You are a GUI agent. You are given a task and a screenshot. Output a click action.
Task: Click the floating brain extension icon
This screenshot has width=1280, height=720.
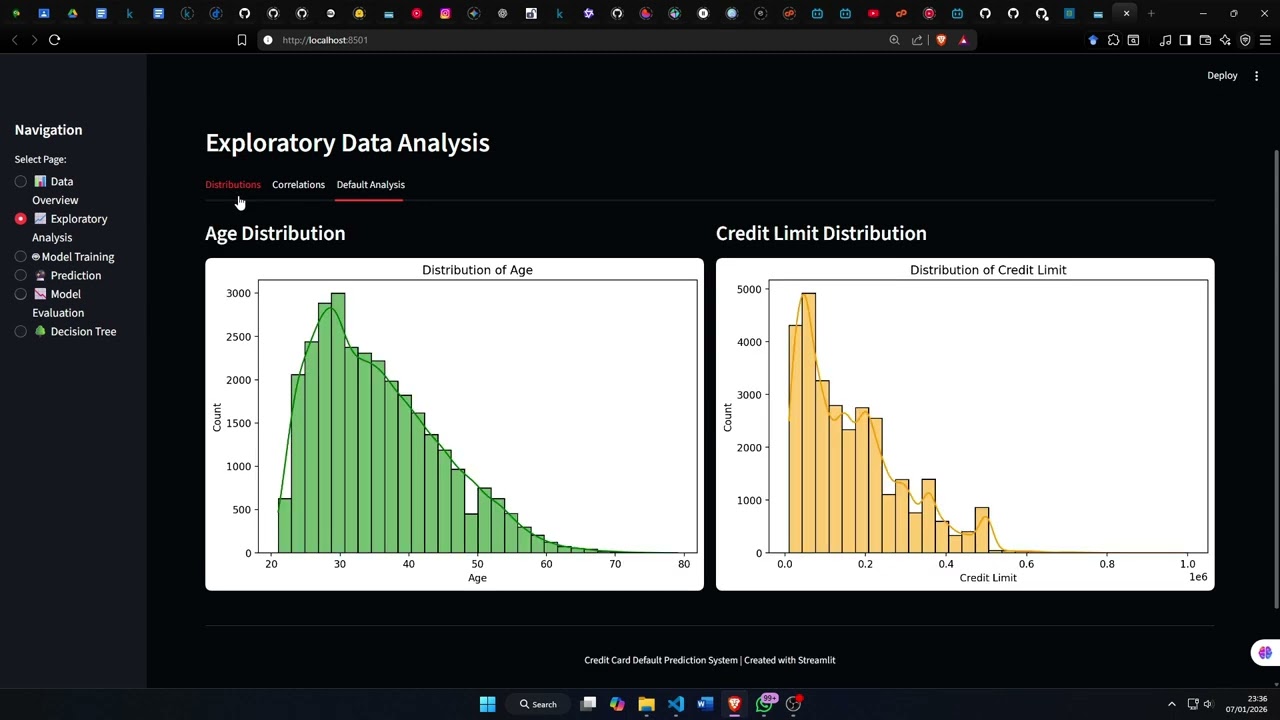click(x=1265, y=653)
